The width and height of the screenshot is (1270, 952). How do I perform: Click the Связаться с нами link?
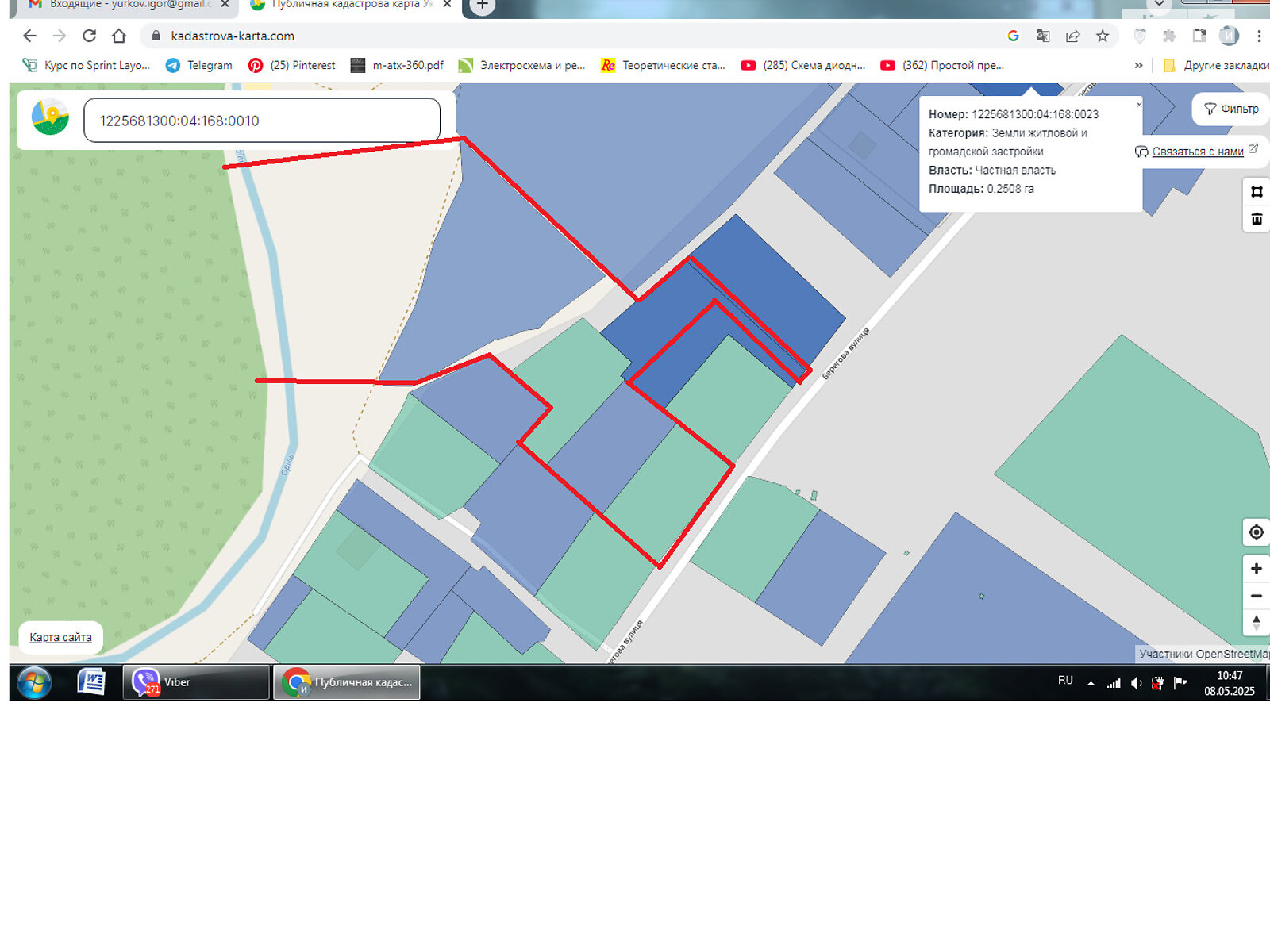point(1197,152)
